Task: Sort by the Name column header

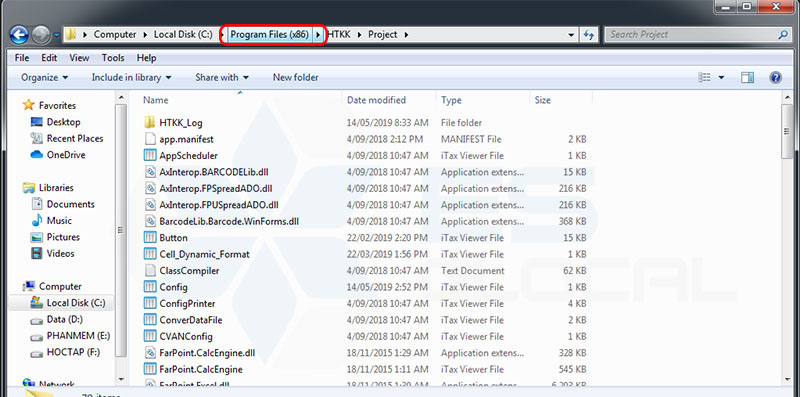Action: (x=156, y=100)
